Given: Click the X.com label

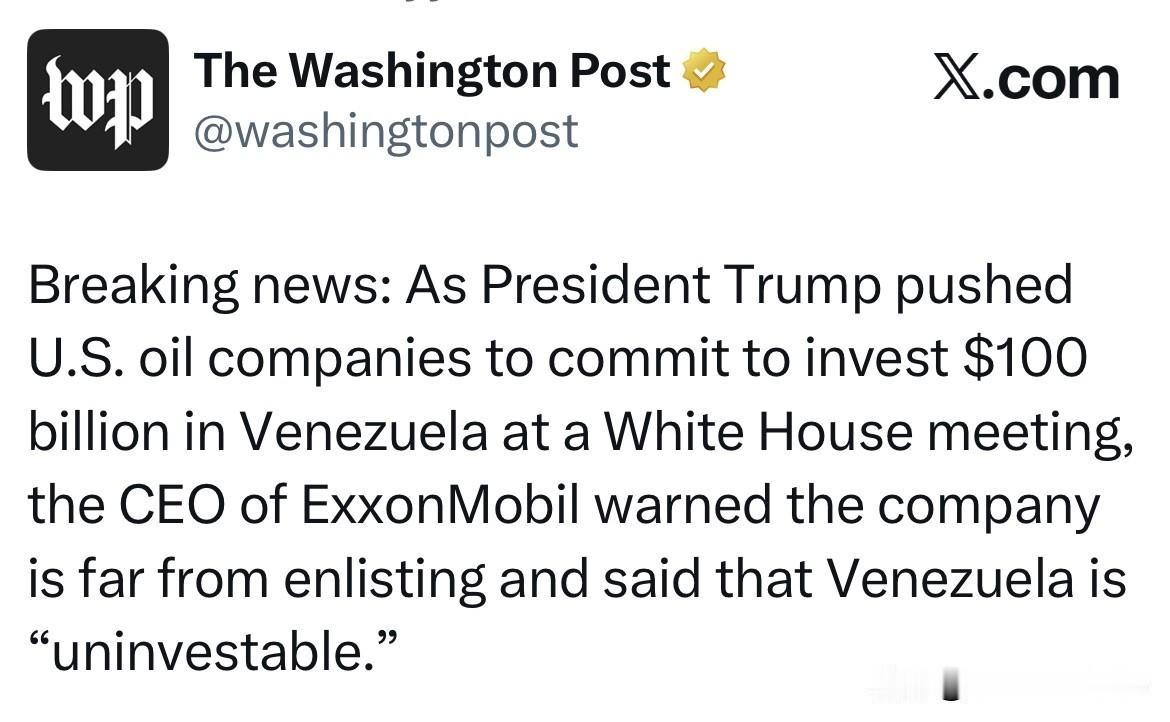Looking at the screenshot, I should [x=1026, y=78].
